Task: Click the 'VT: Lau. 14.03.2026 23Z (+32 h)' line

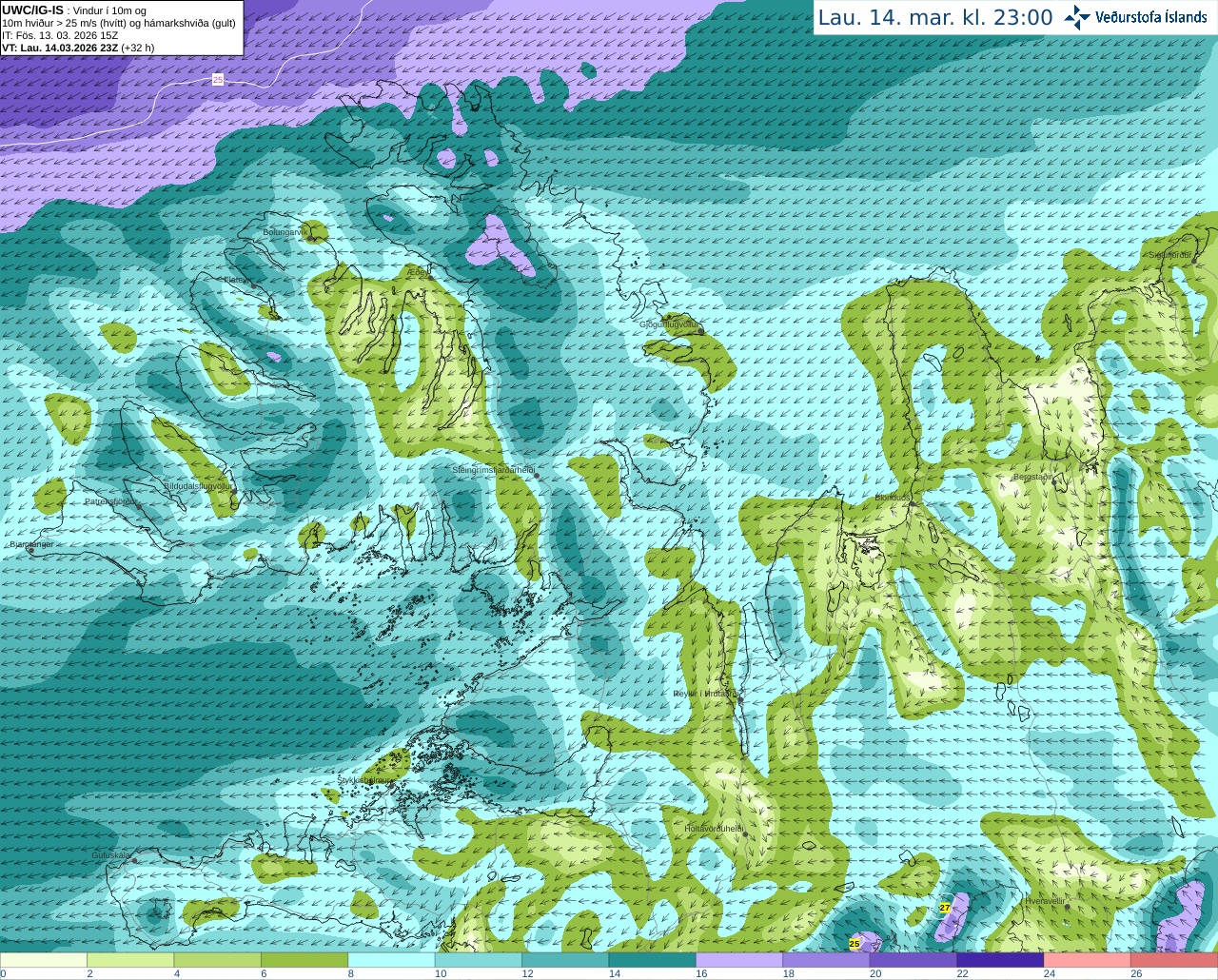Action: click(x=78, y=48)
